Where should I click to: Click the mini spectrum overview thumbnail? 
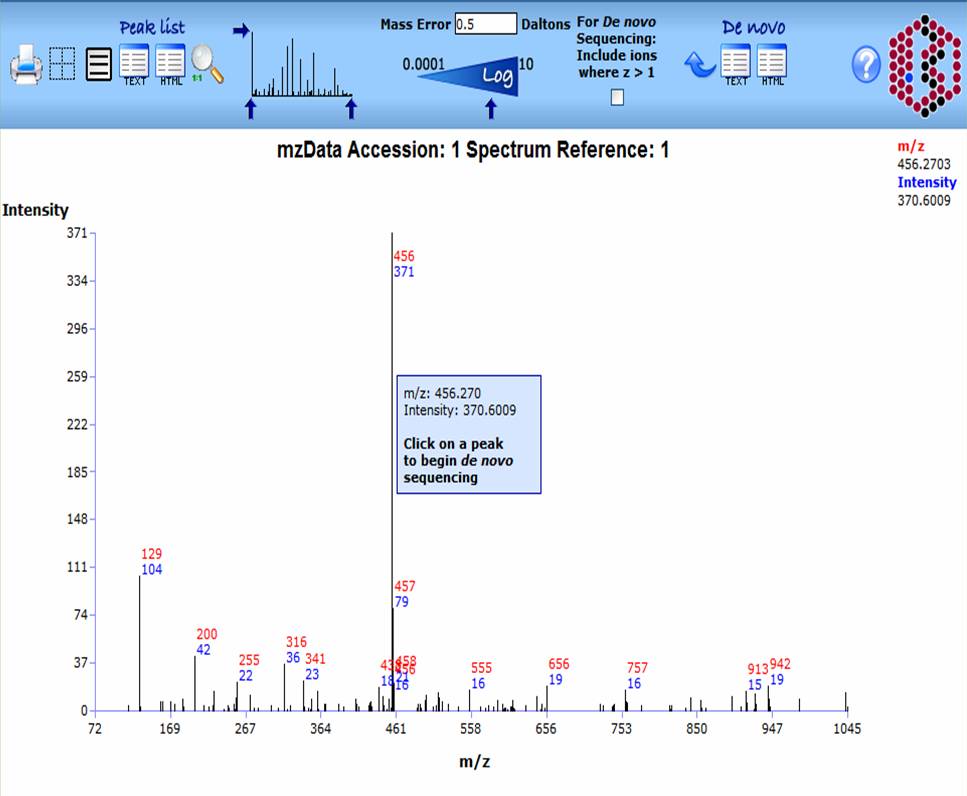point(300,65)
